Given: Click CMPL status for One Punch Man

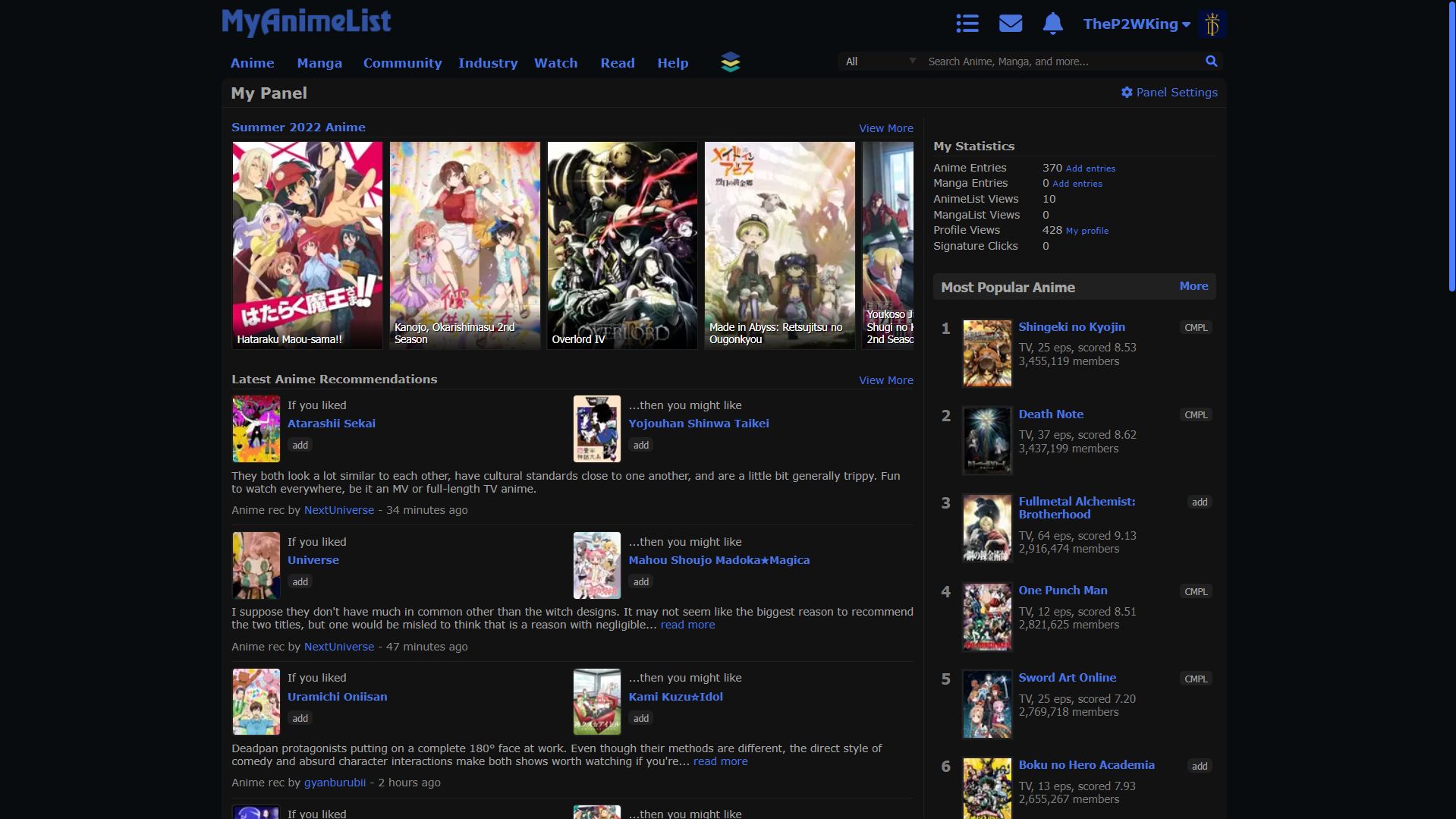Looking at the screenshot, I should coord(1196,592).
